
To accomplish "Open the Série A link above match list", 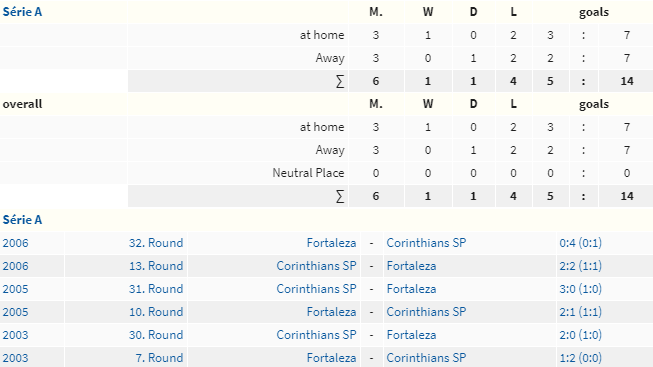I will click(22, 220).
